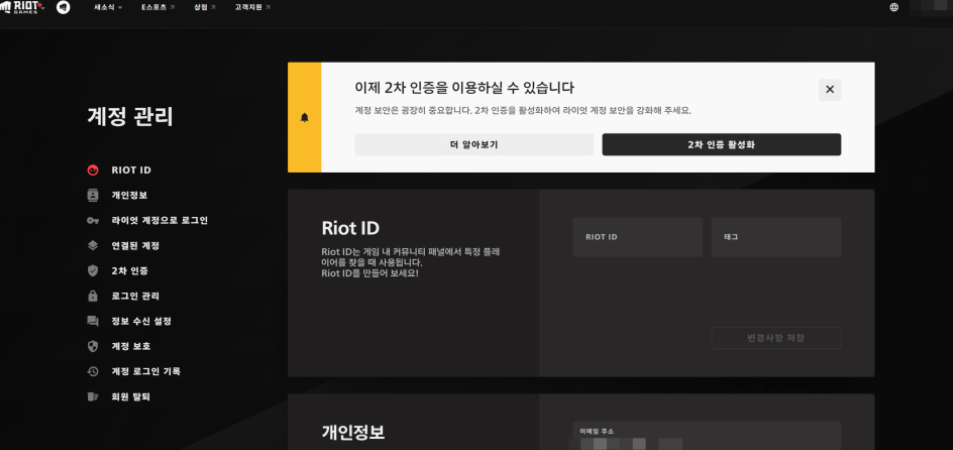Go to 계정 로그인 기록 section
Image resolution: width=953 pixels, height=450 pixels.
146,371
